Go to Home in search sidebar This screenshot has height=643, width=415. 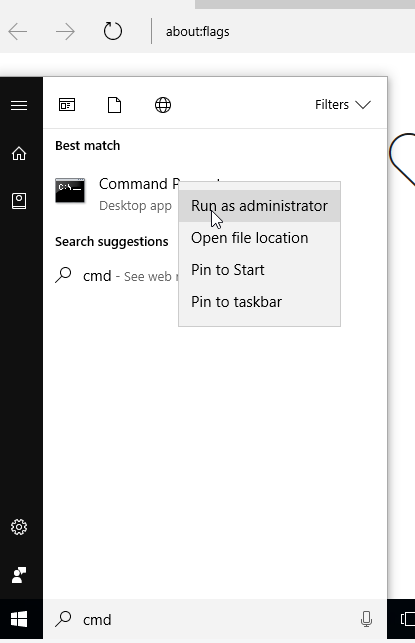pos(19,153)
